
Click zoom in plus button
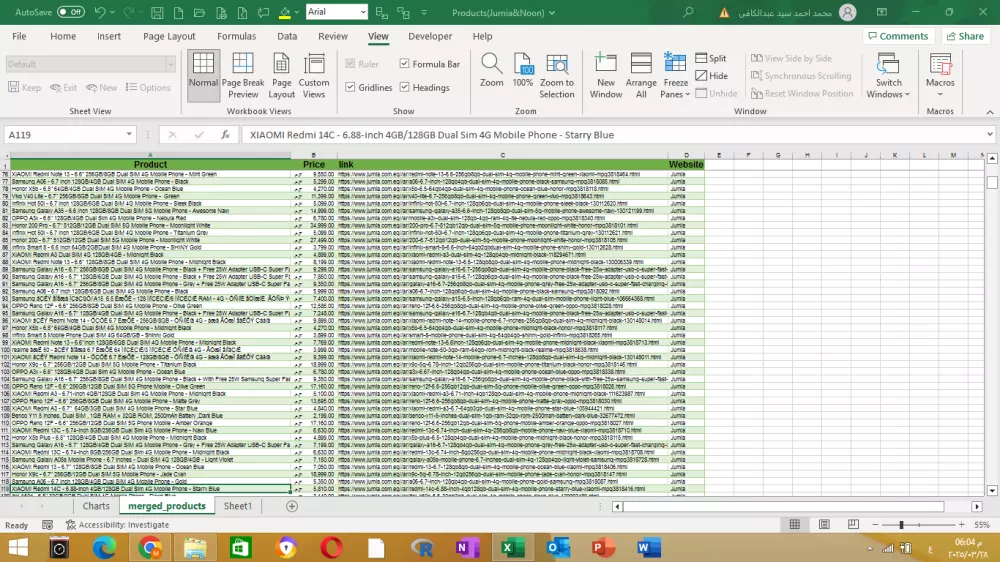[x=961, y=524]
